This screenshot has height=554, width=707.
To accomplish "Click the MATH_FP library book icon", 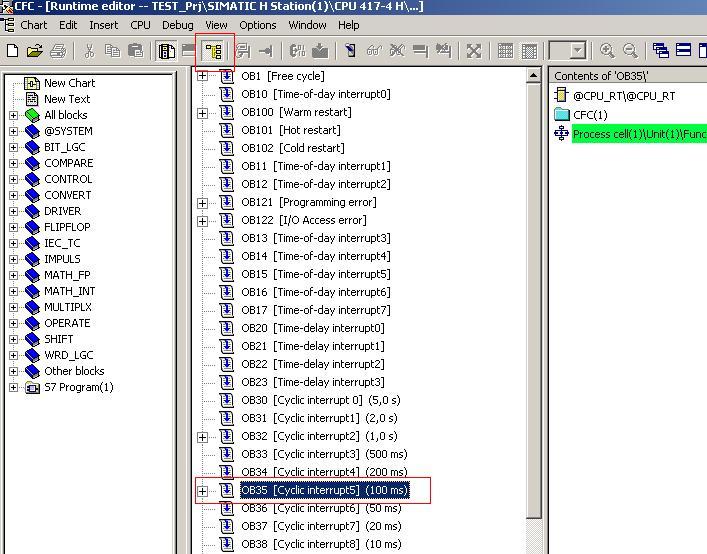I will [32, 275].
